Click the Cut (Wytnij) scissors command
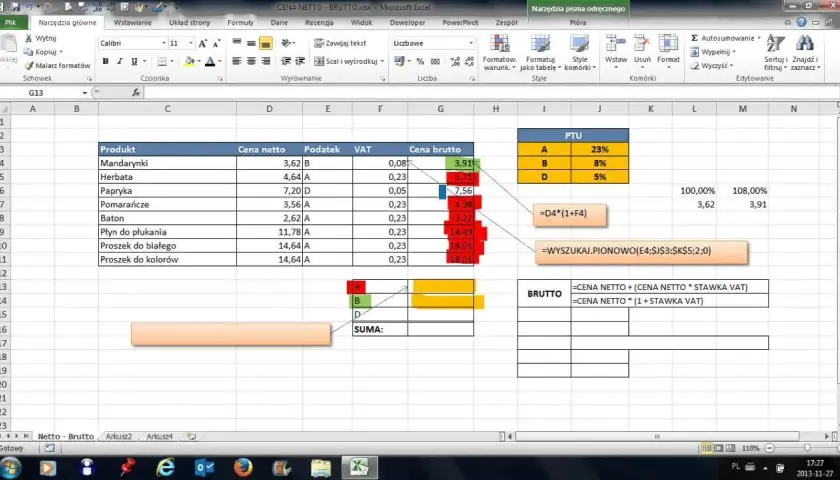840x480 pixels. pos(40,39)
